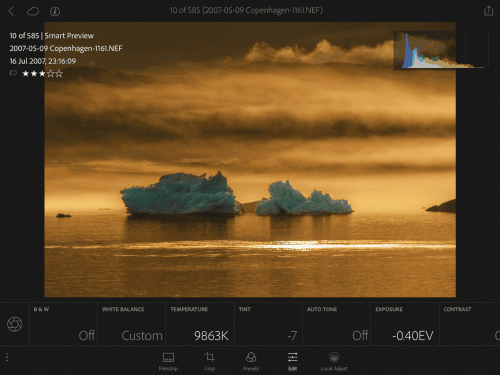Select the Exposure -0.40EV adjustment
Screen dimensions: 500x375
tap(405, 324)
